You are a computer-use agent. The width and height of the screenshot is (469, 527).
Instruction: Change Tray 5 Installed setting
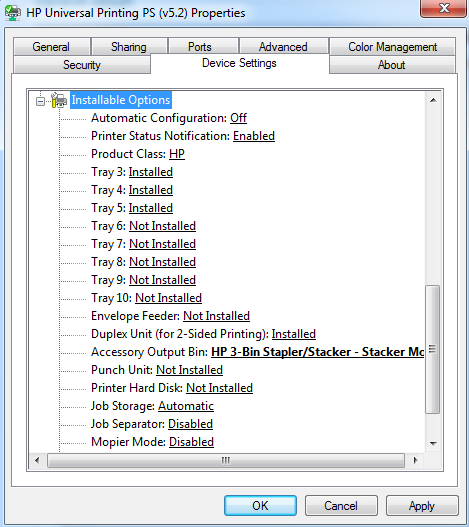point(151,208)
